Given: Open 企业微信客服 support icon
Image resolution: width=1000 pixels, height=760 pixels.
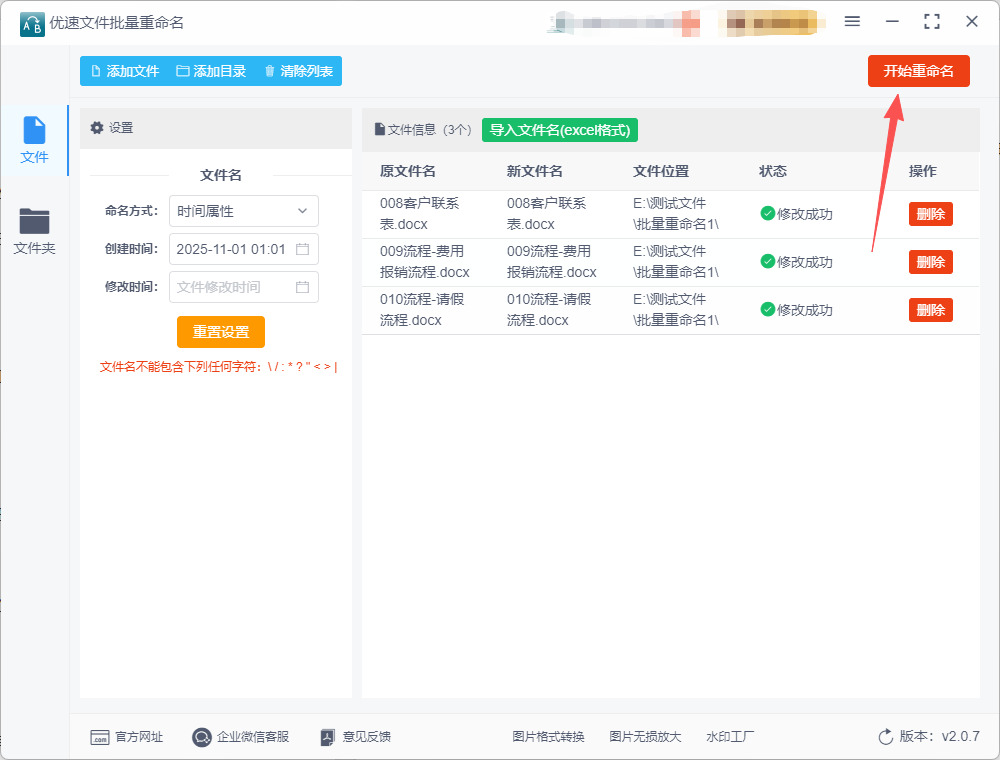Looking at the screenshot, I should coord(202,737).
